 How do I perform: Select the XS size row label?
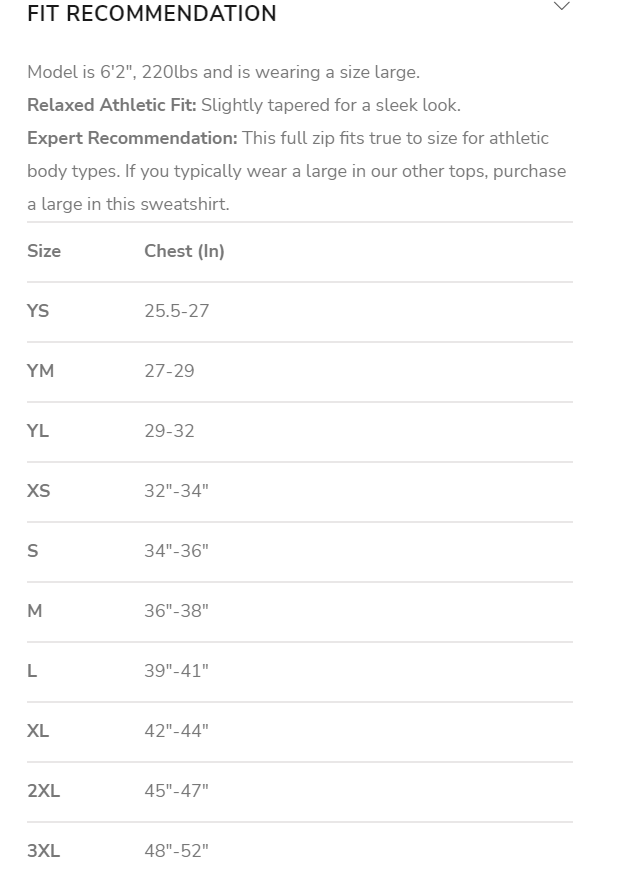38,491
